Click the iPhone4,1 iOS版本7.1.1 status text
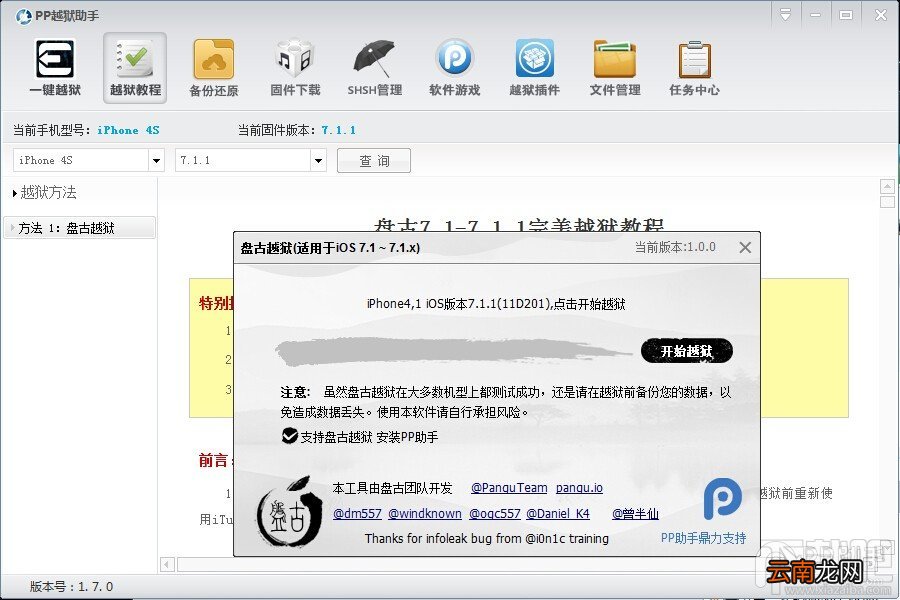 (x=496, y=304)
